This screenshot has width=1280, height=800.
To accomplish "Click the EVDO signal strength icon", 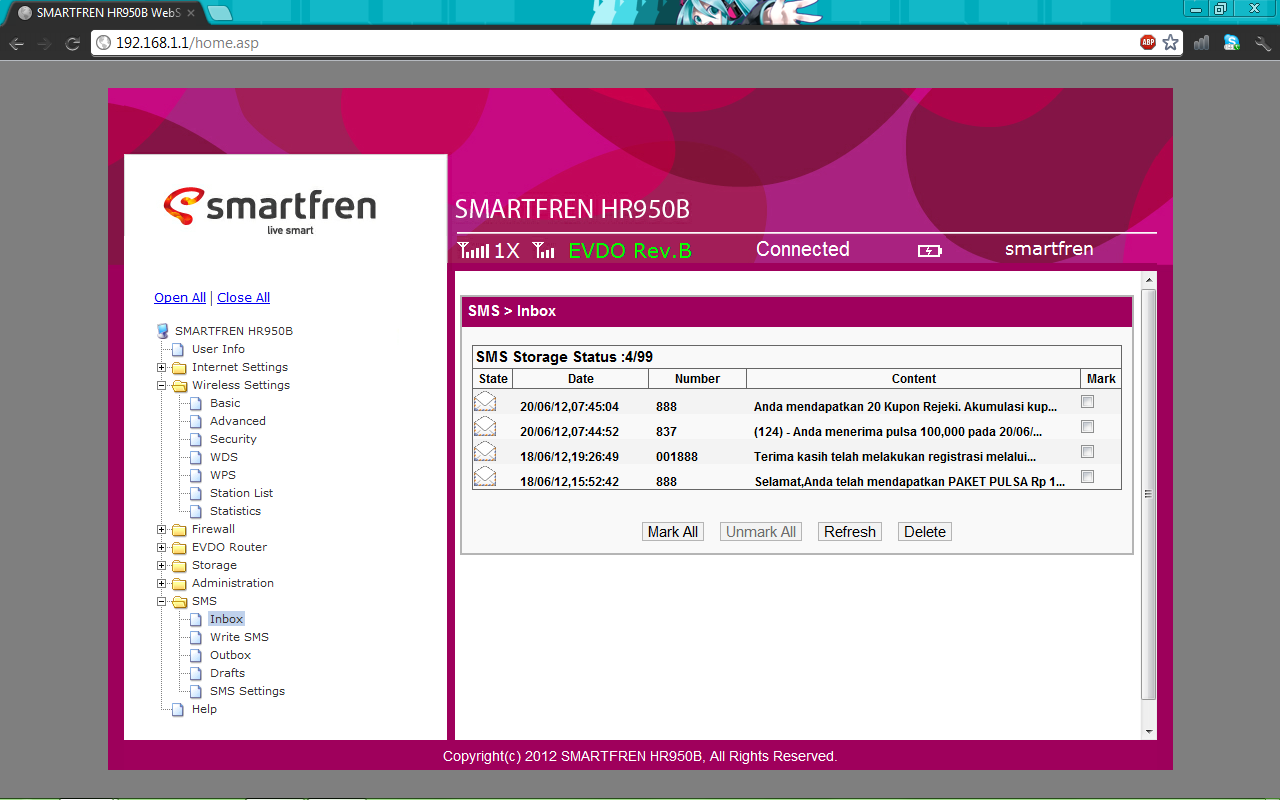I will 543,250.
